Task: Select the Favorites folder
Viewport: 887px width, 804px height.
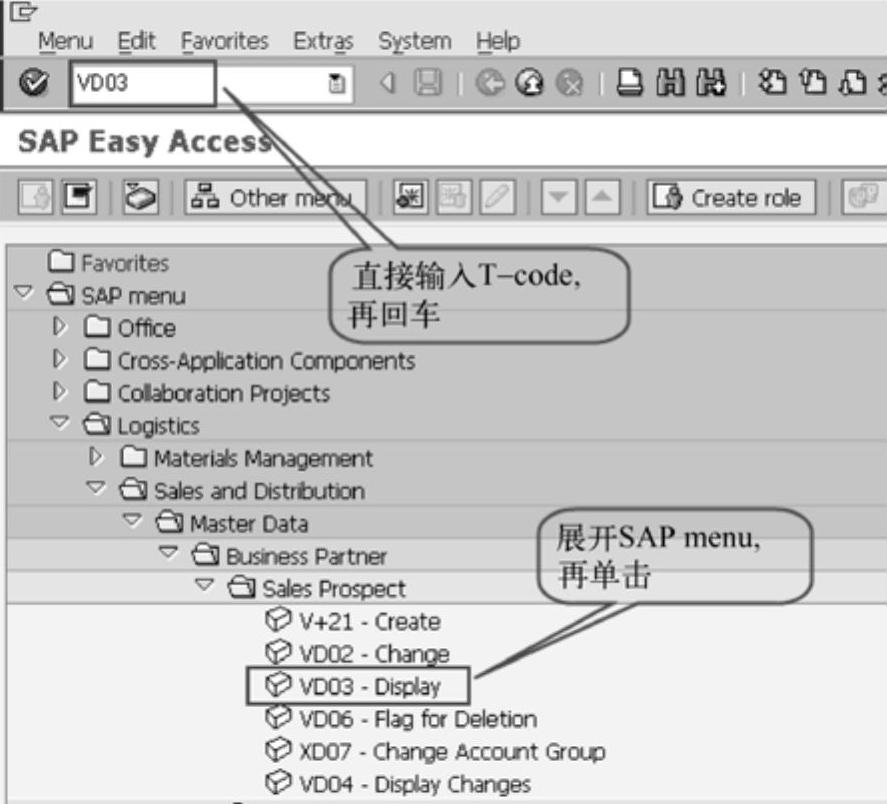Action: (109, 263)
